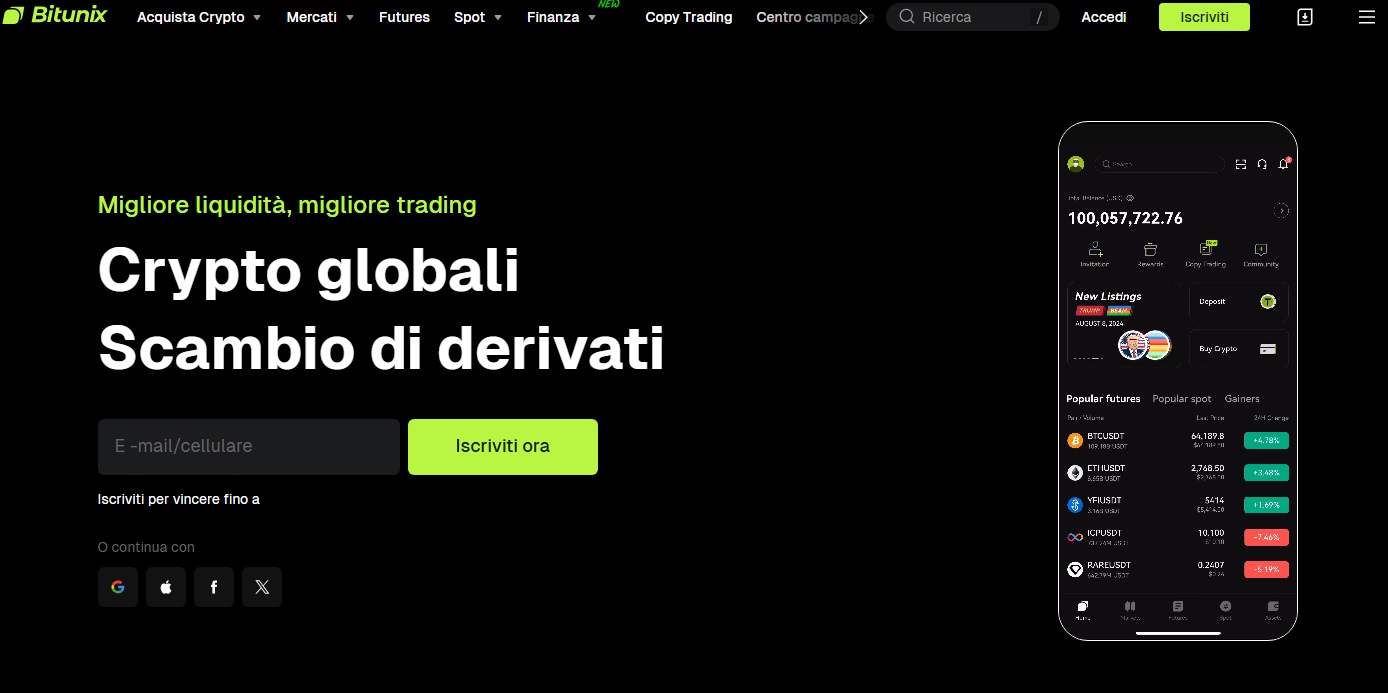Click the +1.69% change badge
This screenshot has width=1388, height=693.
tap(1266, 505)
